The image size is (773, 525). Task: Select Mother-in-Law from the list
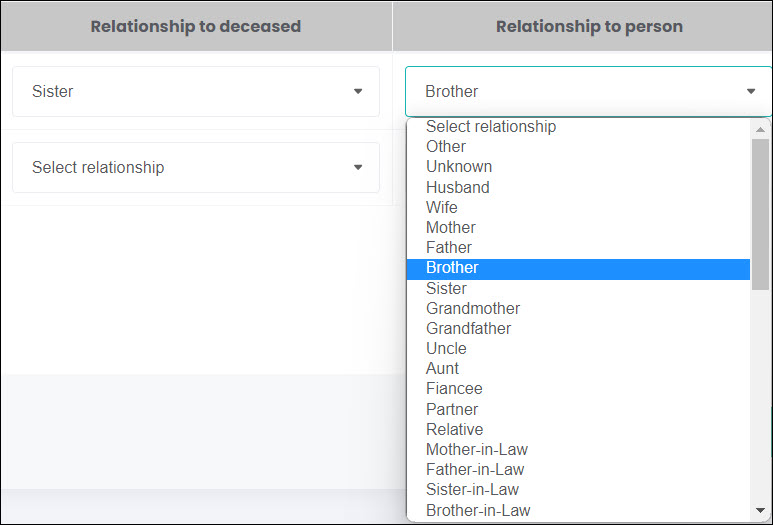point(578,450)
